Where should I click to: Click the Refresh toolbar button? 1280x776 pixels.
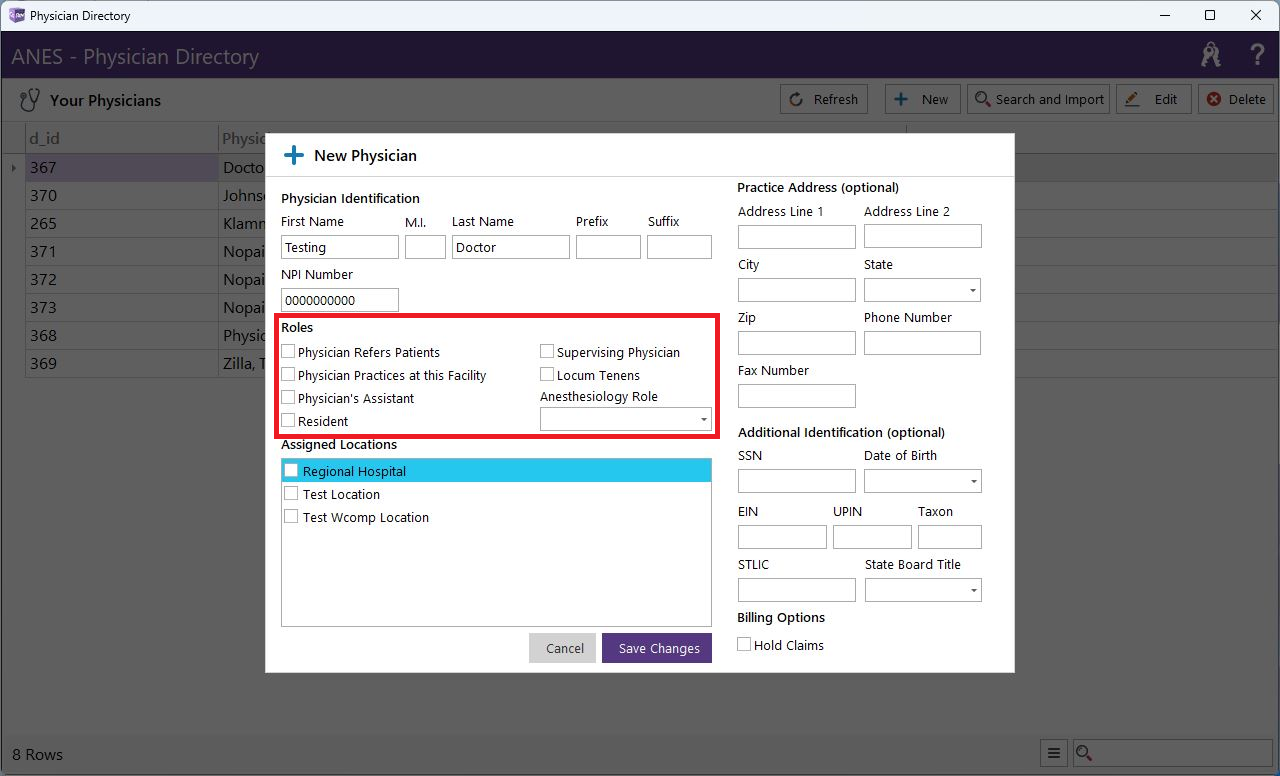click(x=824, y=99)
